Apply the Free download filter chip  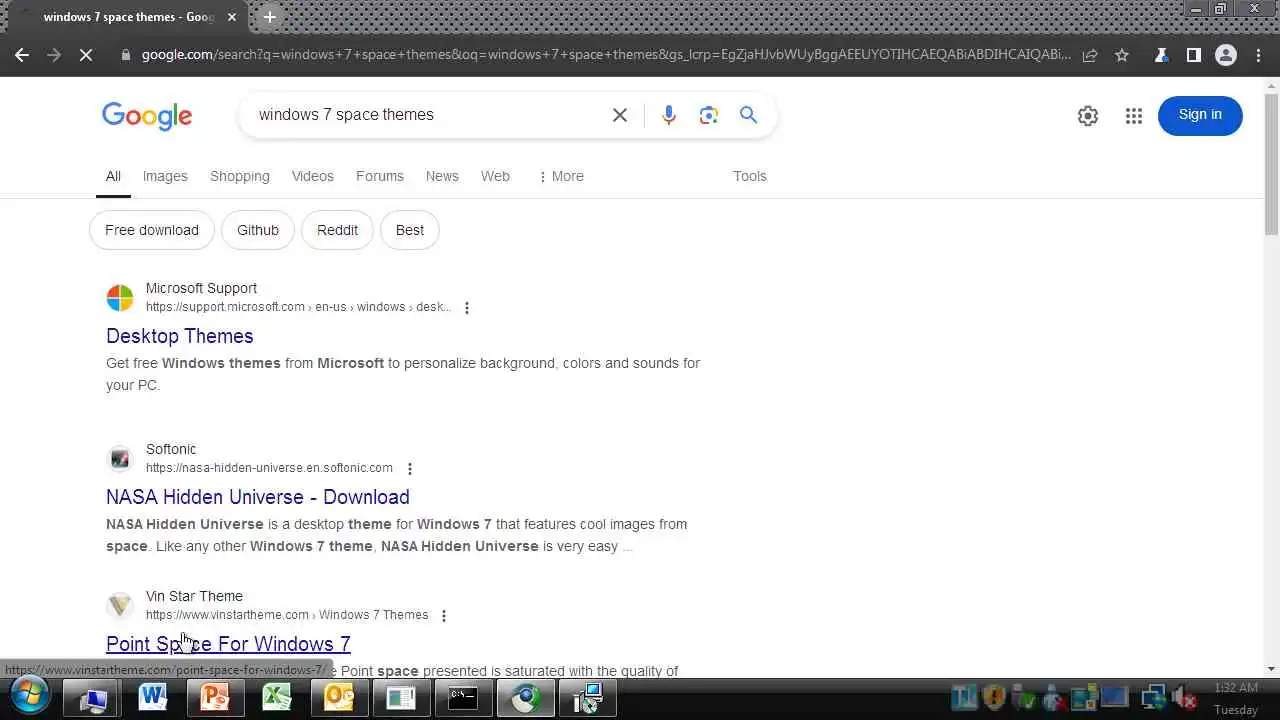[152, 230]
